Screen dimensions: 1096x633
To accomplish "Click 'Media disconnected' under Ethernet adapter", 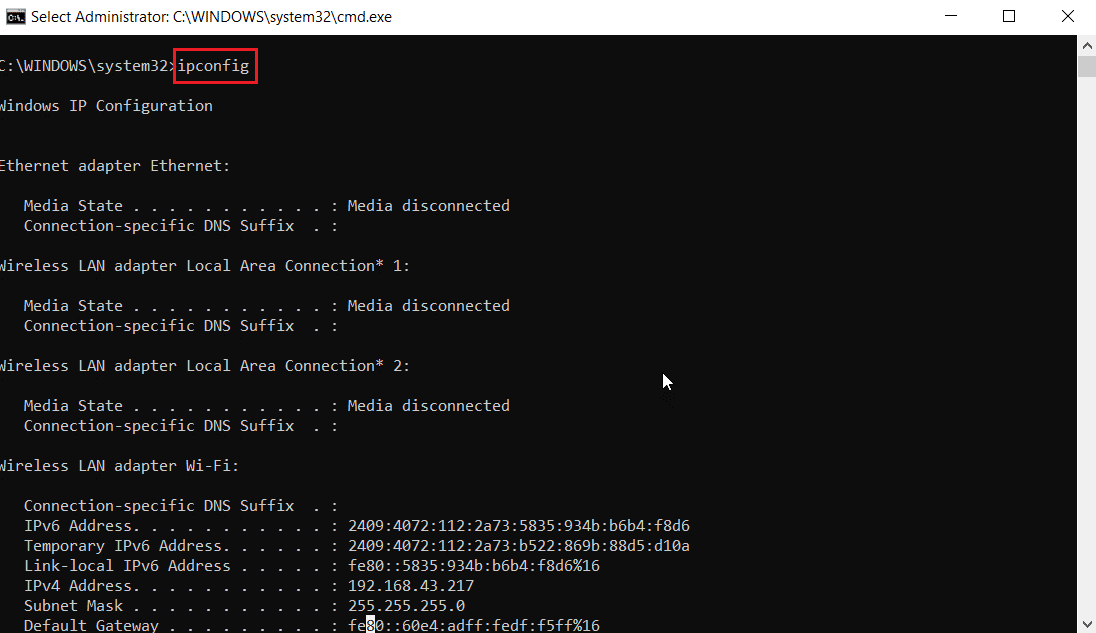I will point(428,205).
